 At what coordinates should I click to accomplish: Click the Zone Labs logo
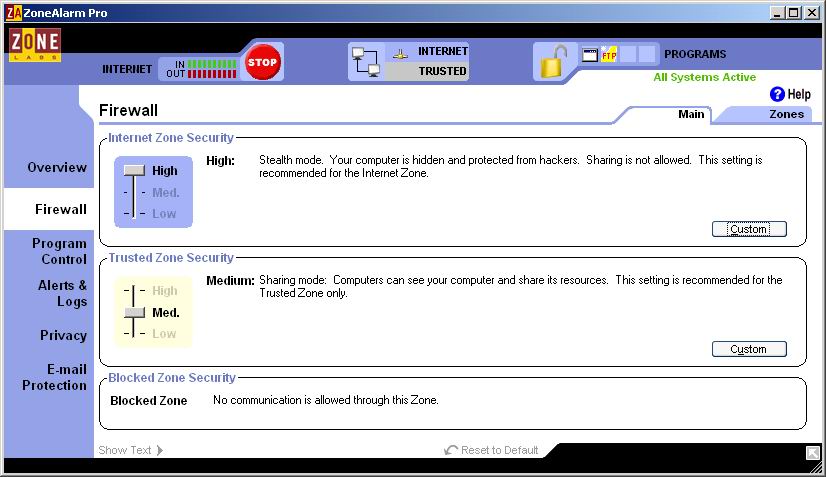pos(35,44)
